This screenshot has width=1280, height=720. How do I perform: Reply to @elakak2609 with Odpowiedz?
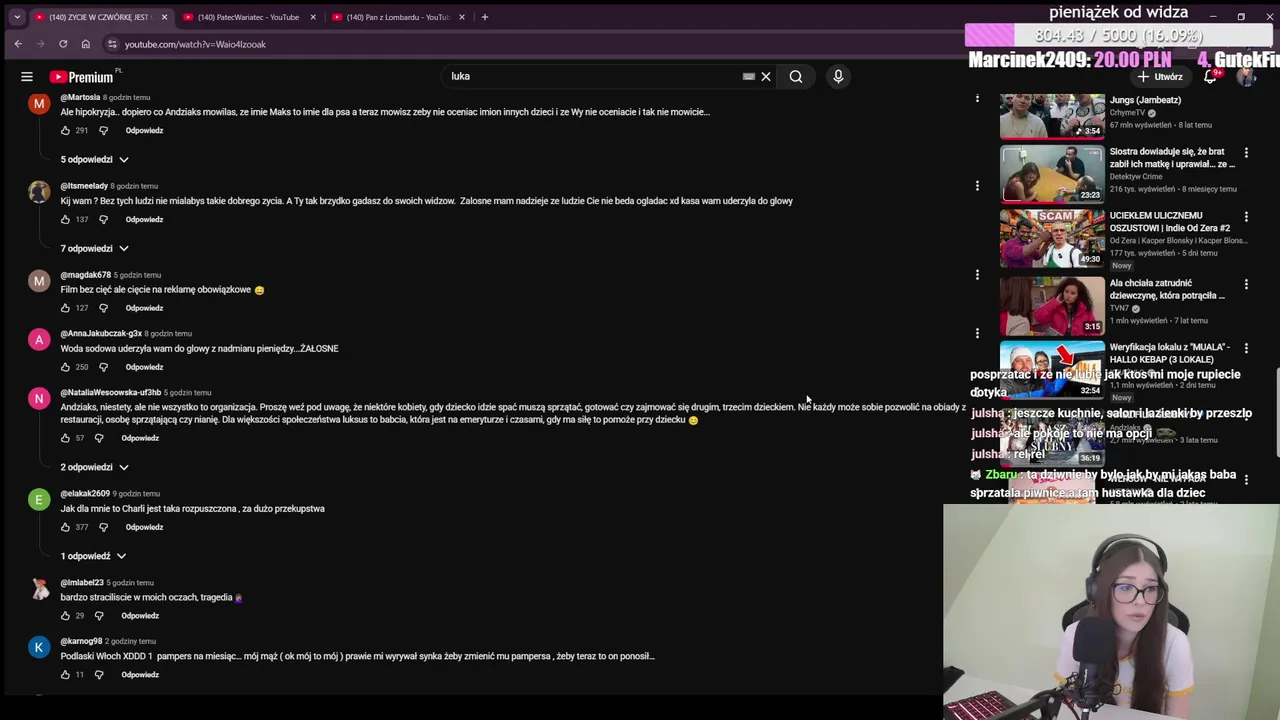click(144, 527)
